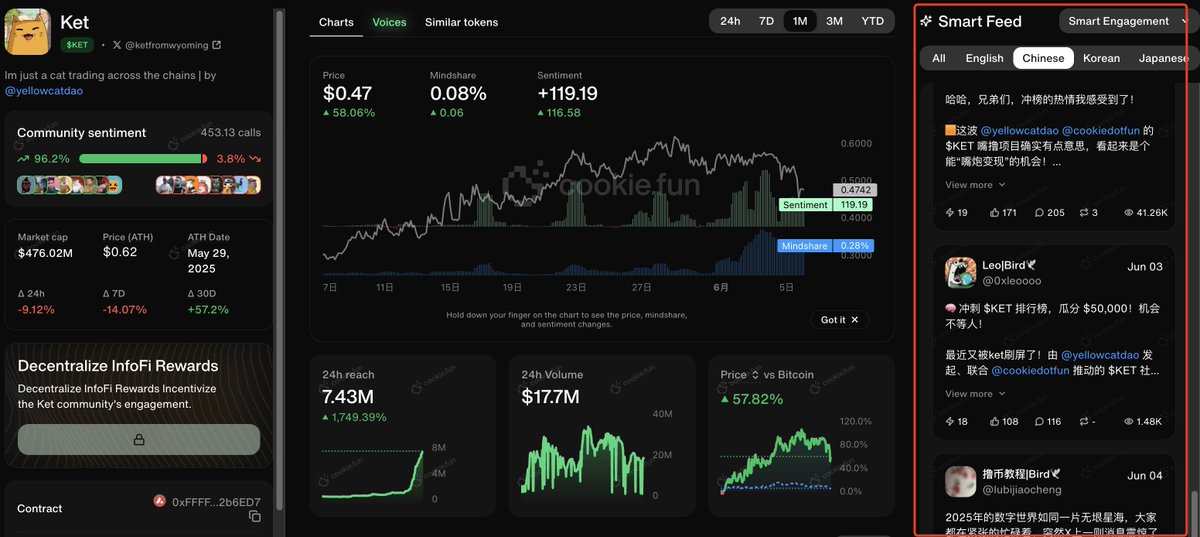Click the bearish voters avatar row

(x=208, y=184)
